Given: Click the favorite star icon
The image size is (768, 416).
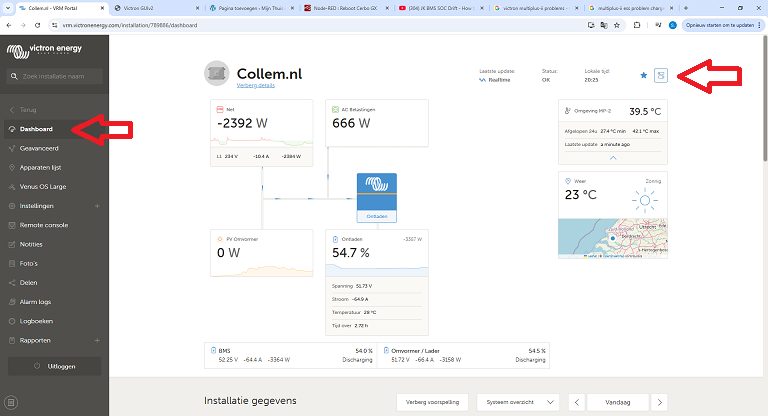Looking at the screenshot, I should tap(643, 75).
